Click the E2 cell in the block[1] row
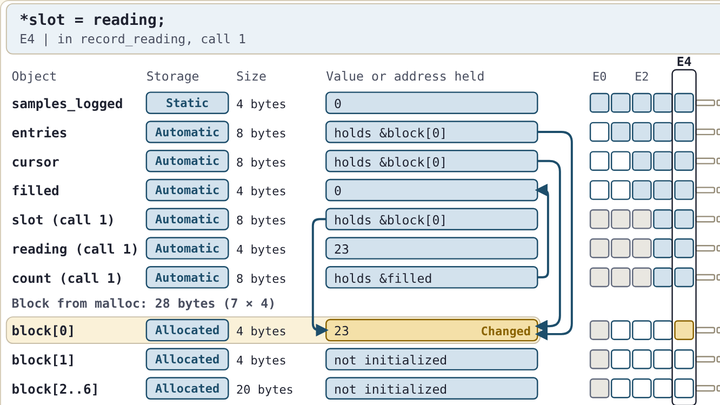This screenshot has width=720, height=405. point(642,360)
